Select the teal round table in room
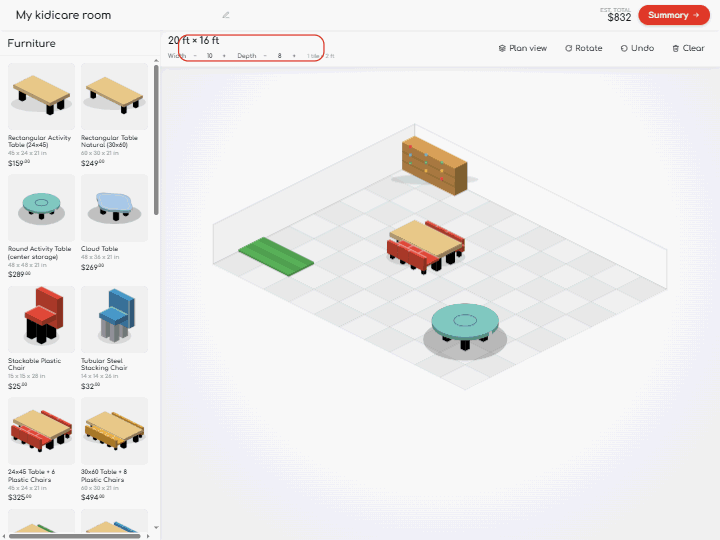The height and width of the screenshot is (540, 720). click(x=465, y=326)
